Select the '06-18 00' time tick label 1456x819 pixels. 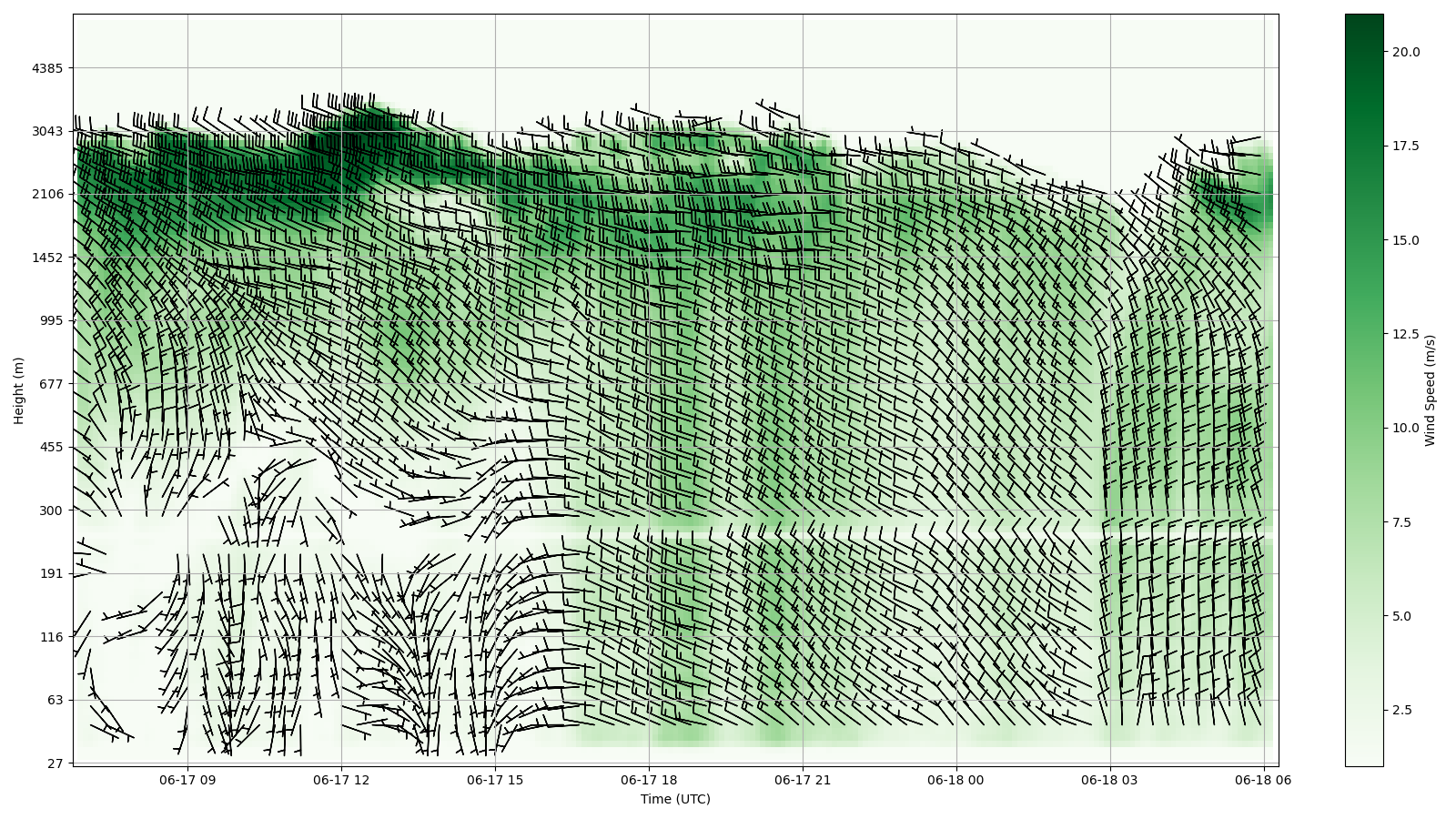[956, 780]
